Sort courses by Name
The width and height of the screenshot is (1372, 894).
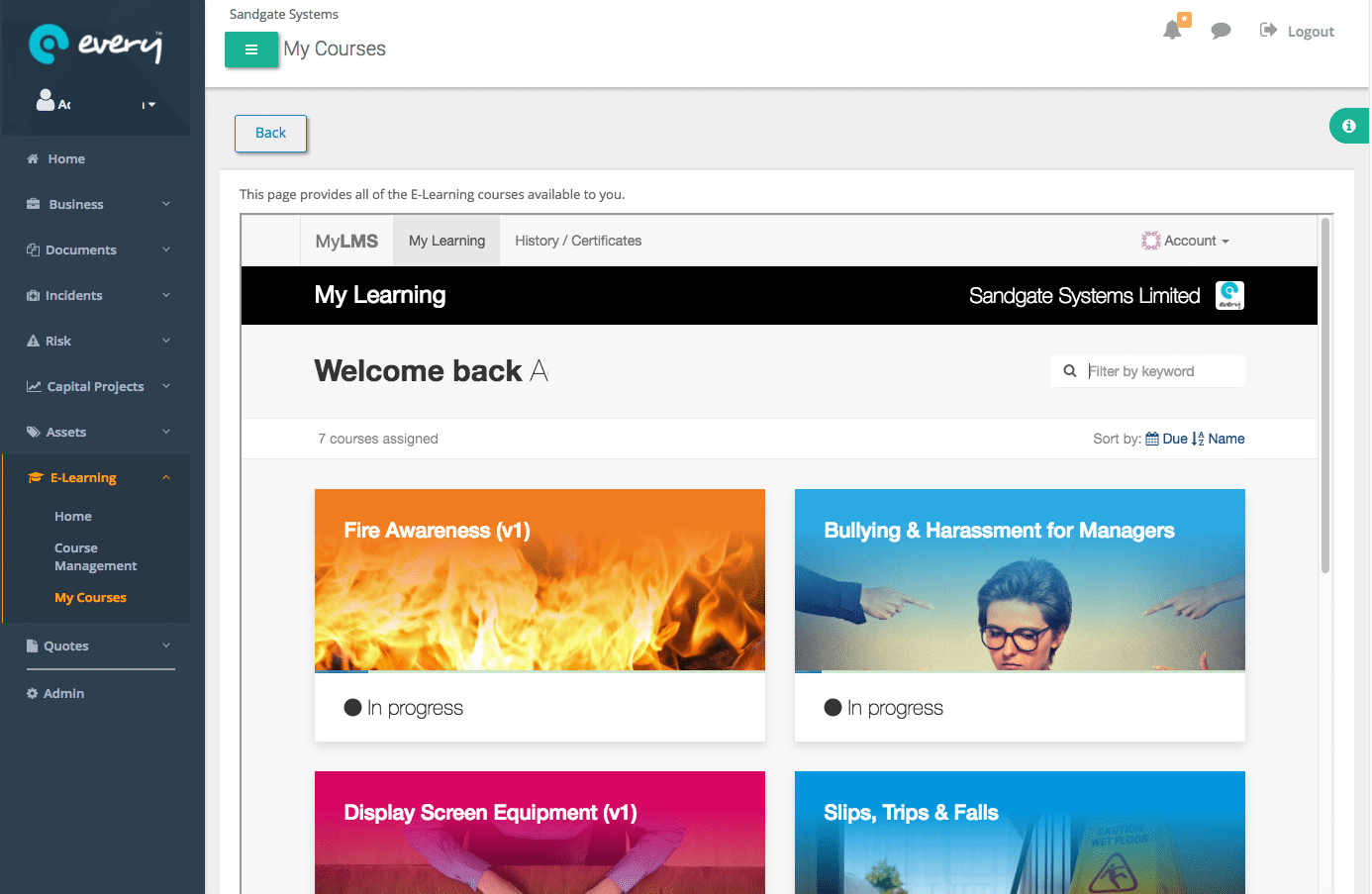pos(1226,438)
